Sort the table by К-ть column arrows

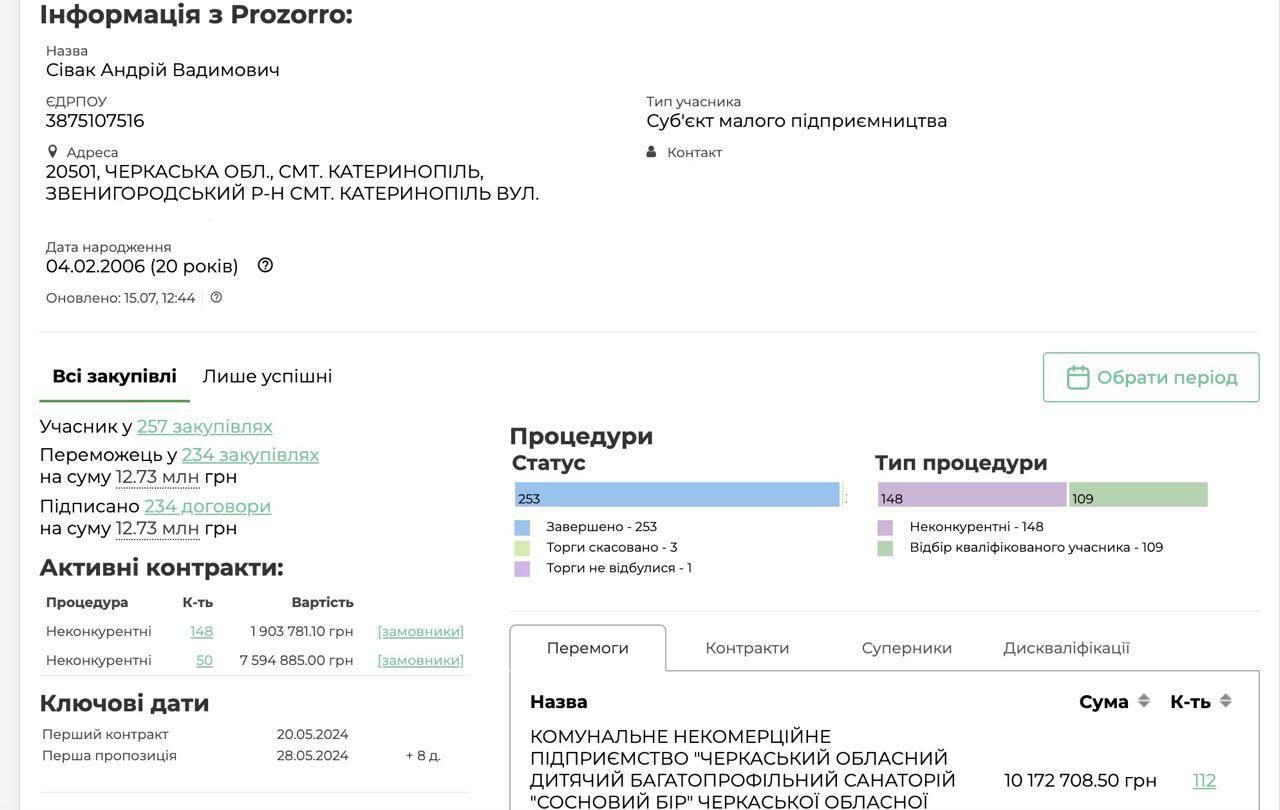click(1226, 701)
